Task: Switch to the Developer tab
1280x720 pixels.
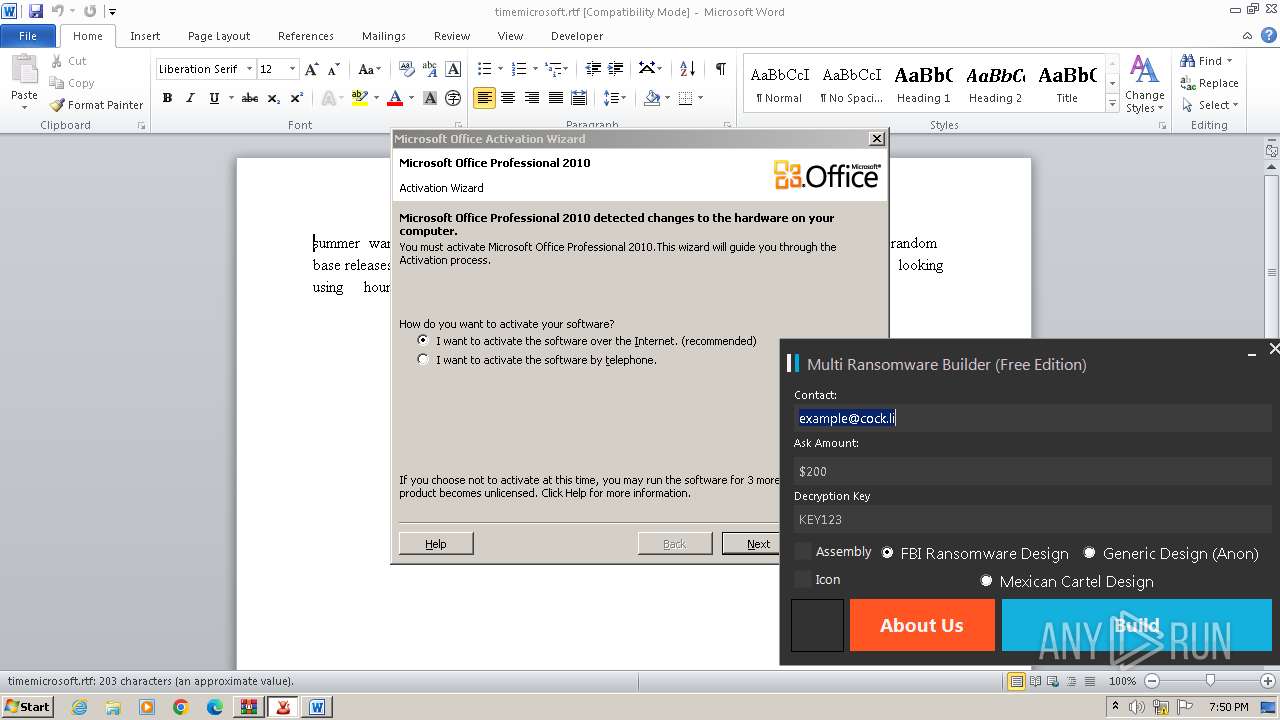Action: [x=577, y=36]
